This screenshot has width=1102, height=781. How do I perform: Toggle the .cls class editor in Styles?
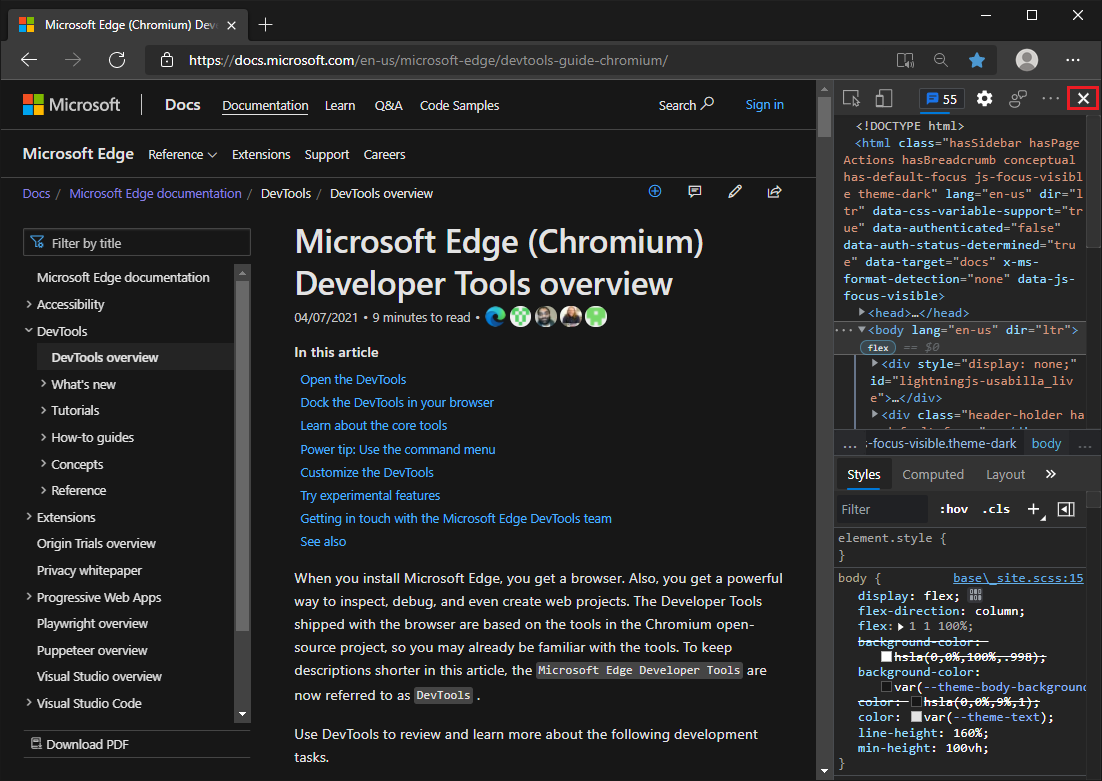[996, 508]
